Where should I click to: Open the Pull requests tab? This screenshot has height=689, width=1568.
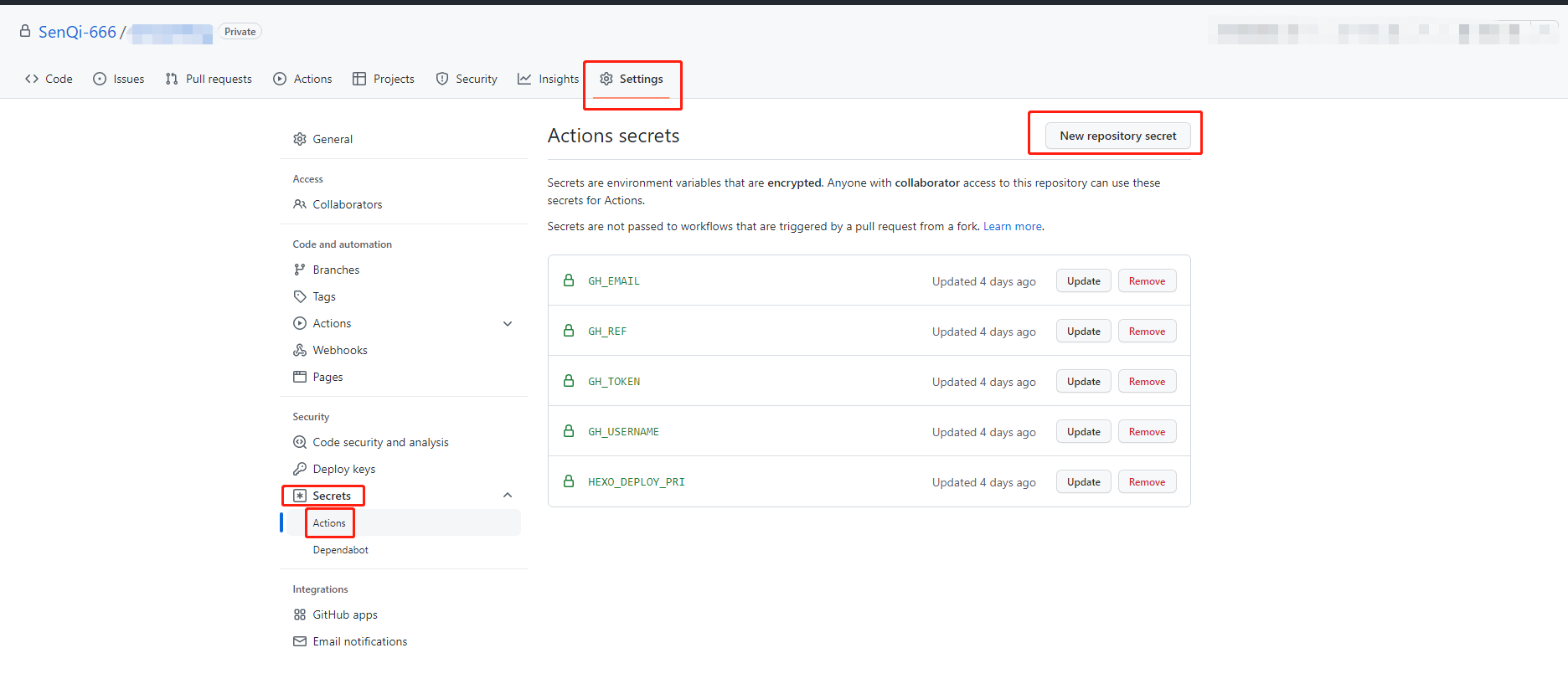pos(209,79)
